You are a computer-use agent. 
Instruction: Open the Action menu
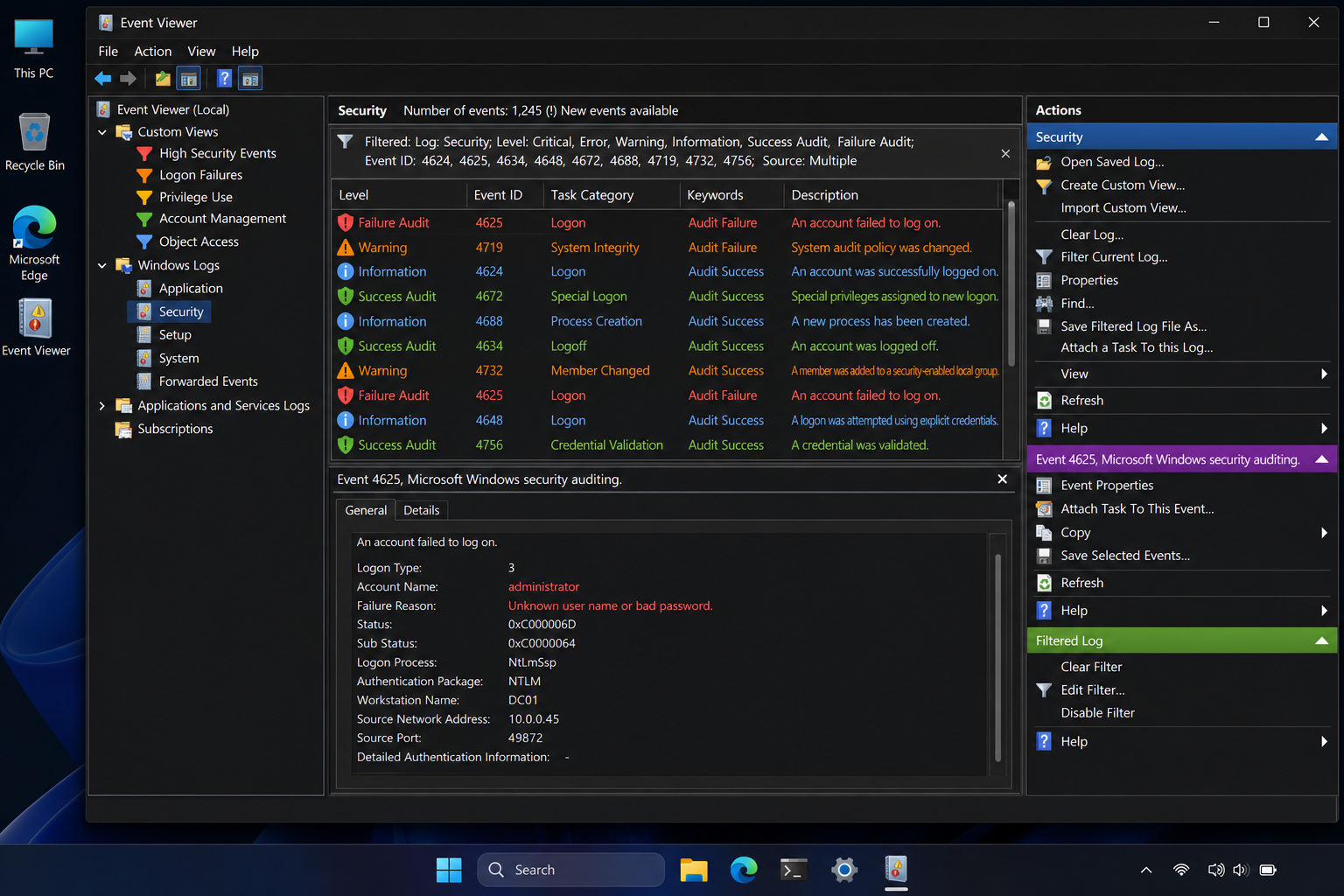click(x=153, y=52)
